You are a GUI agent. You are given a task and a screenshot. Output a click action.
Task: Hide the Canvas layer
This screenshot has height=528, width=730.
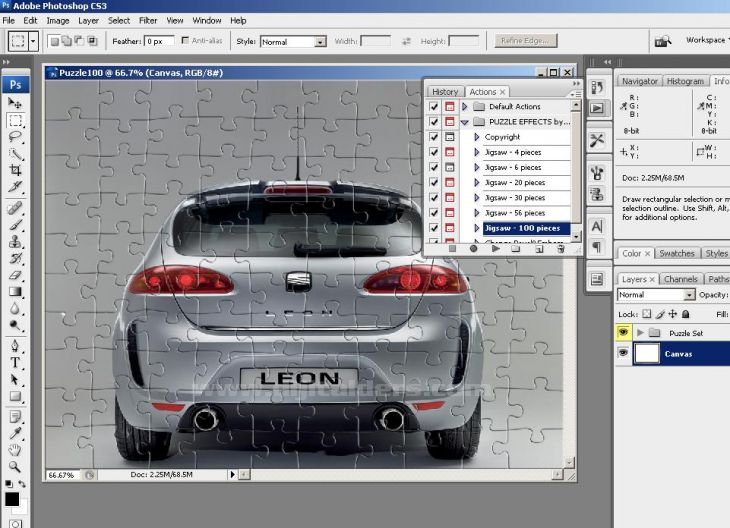click(623, 353)
